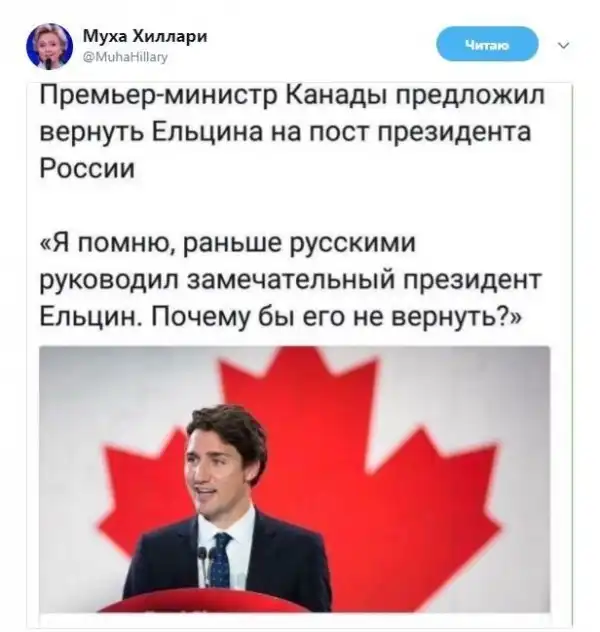Open the photo with the maple leaf
600x632 pixels.
295,479
